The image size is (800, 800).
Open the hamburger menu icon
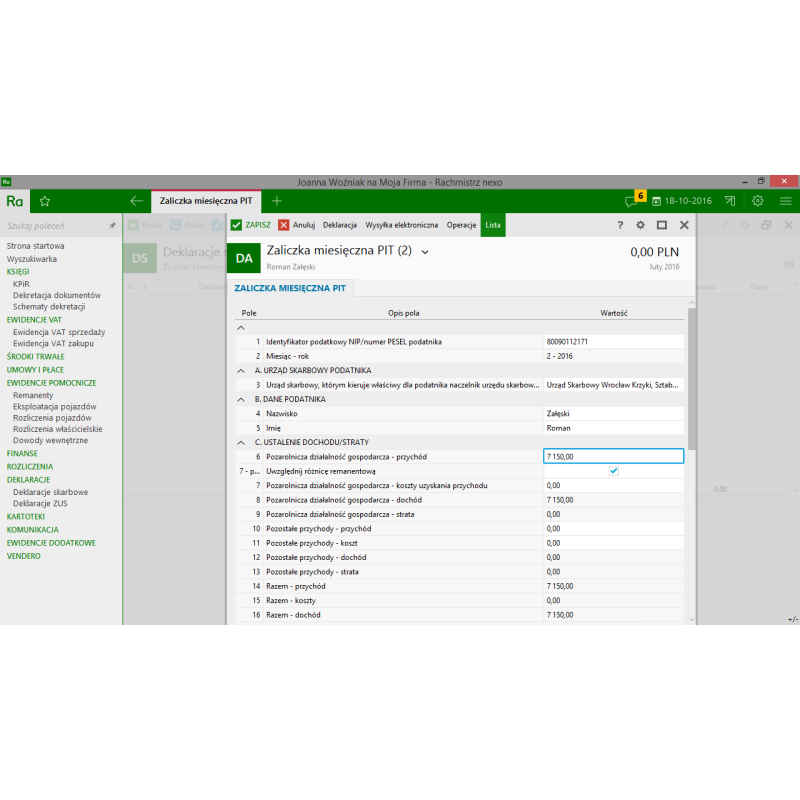tap(786, 201)
